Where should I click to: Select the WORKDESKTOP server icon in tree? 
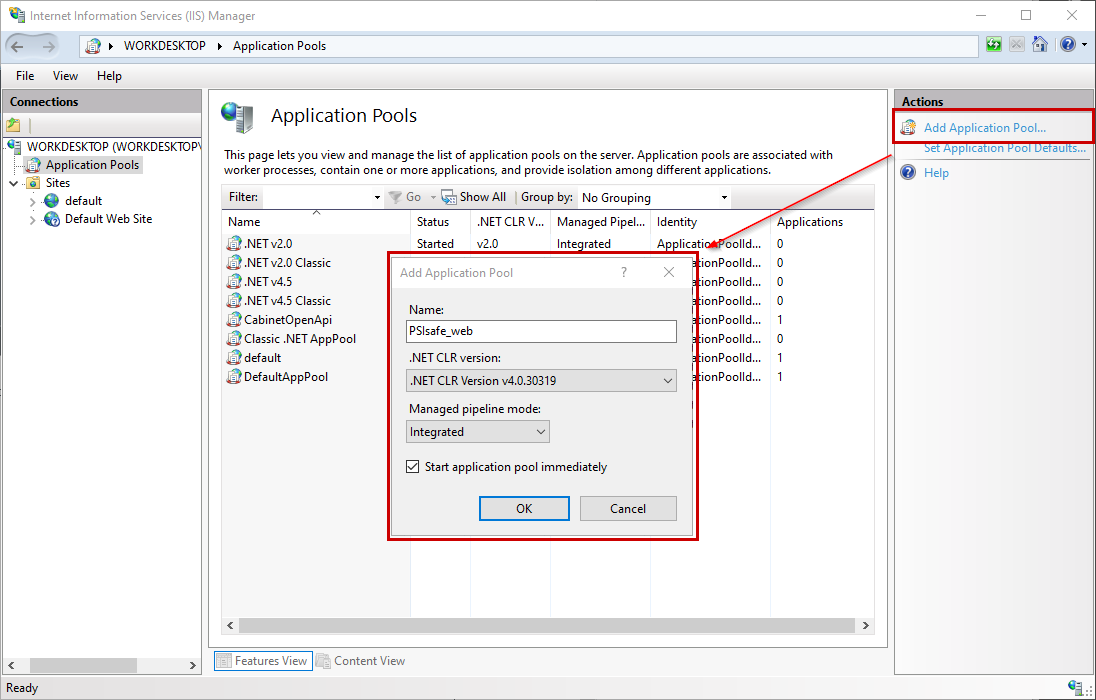[15, 147]
